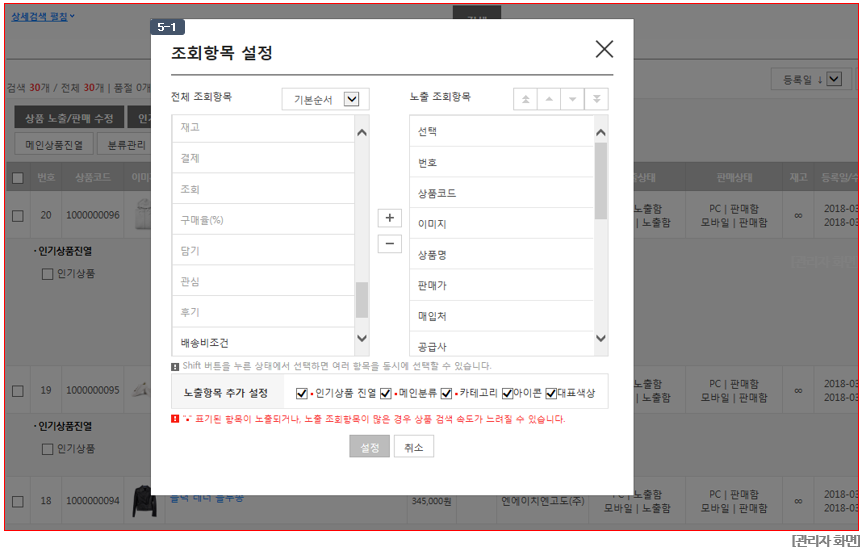
Task: Select 구매율(%) in 전체 조회항목 list
Action: (x=263, y=220)
